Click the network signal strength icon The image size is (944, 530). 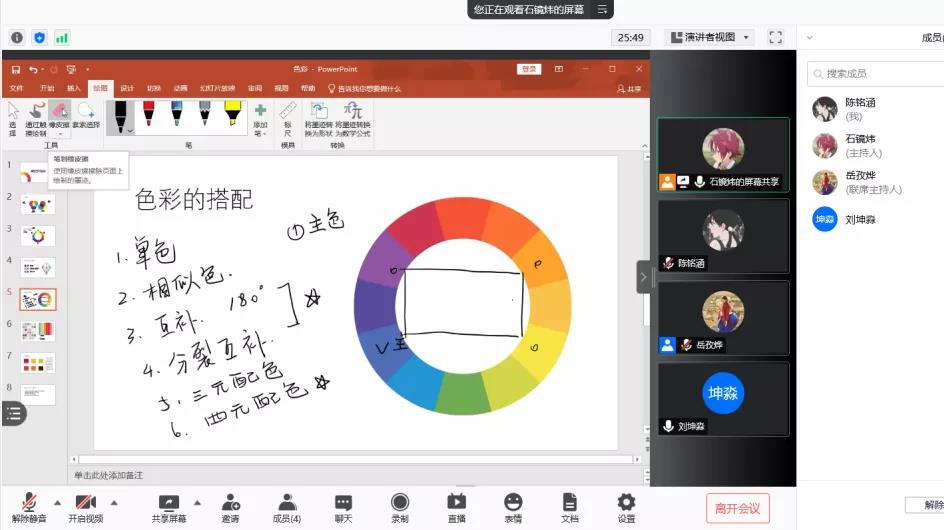click(x=62, y=37)
